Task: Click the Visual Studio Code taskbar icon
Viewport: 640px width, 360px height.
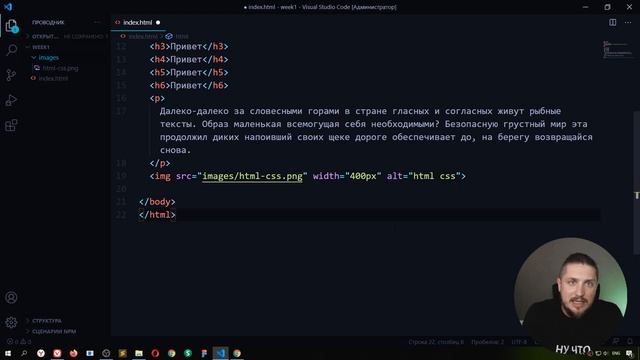Action: pos(220,353)
